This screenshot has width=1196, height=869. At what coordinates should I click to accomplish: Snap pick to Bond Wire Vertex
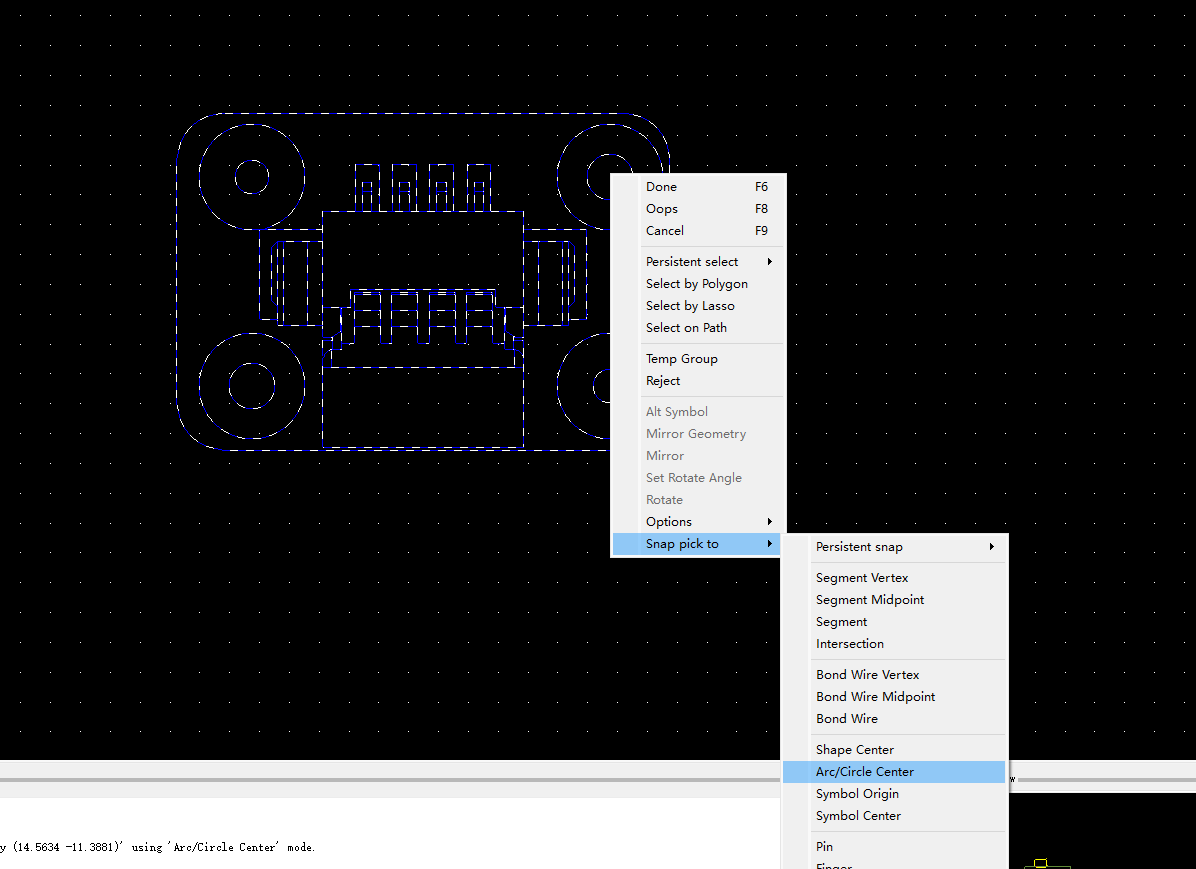895,675
